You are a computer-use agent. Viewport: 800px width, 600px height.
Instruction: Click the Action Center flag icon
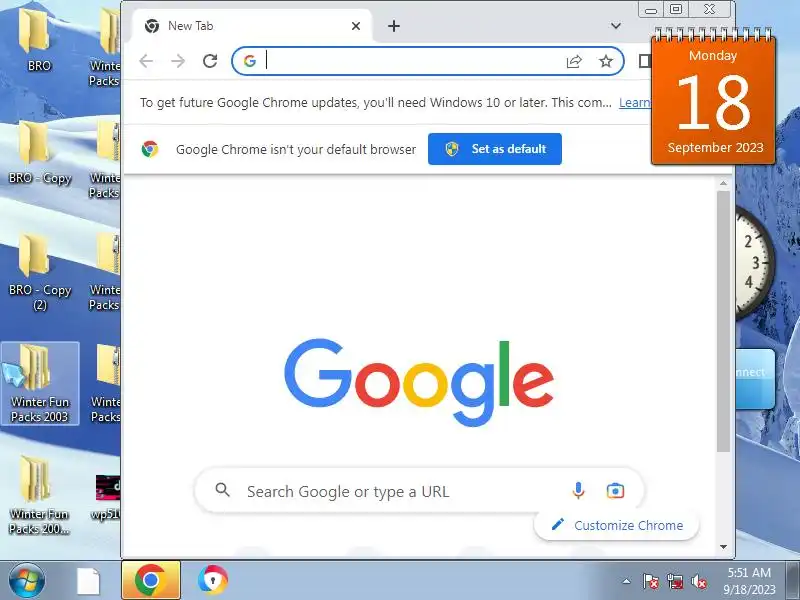click(651, 581)
